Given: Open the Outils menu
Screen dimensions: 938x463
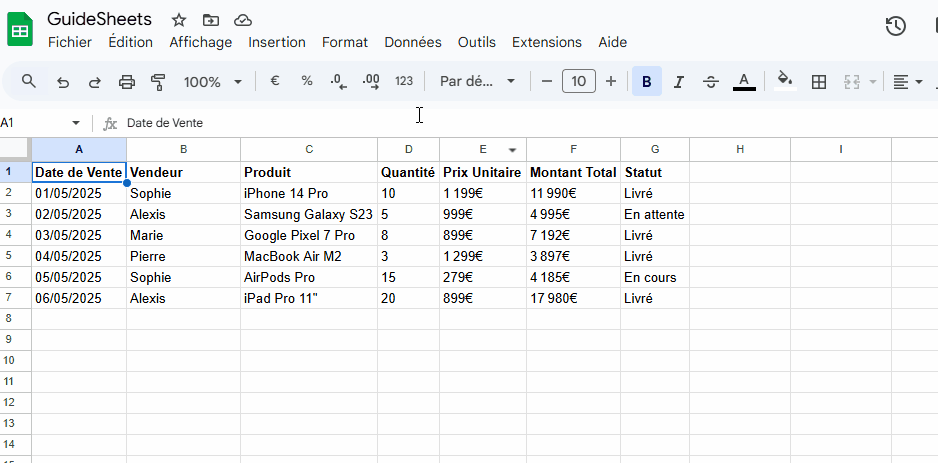Looking at the screenshot, I should point(477,42).
